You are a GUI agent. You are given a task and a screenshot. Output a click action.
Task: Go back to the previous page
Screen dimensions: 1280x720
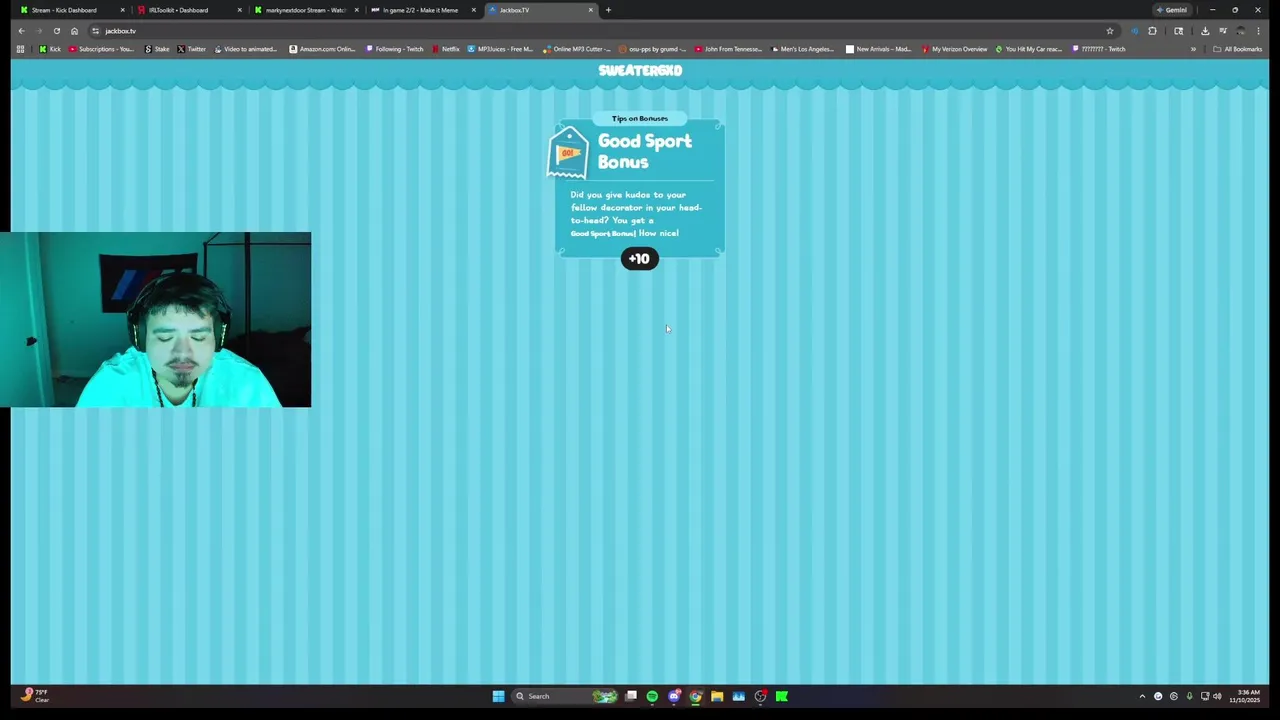[21, 31]
